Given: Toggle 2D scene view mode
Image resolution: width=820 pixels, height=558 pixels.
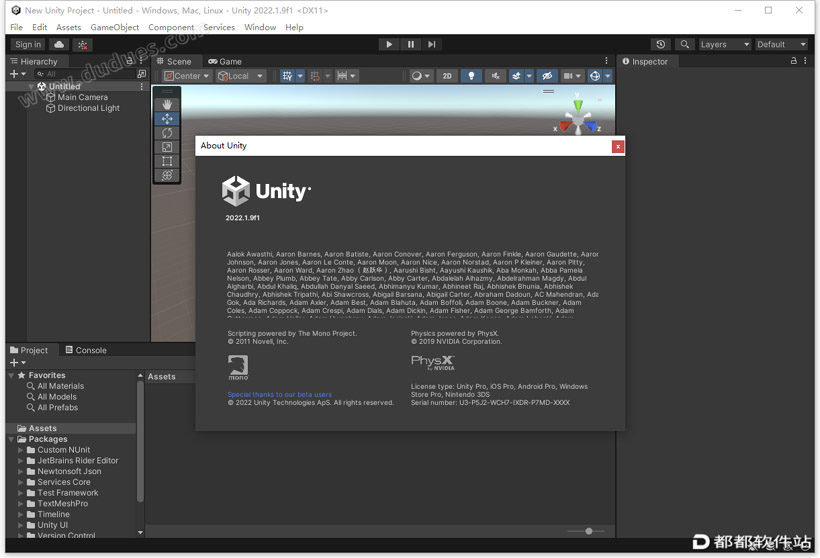Looking at the screenshot, I should point(447,76).
